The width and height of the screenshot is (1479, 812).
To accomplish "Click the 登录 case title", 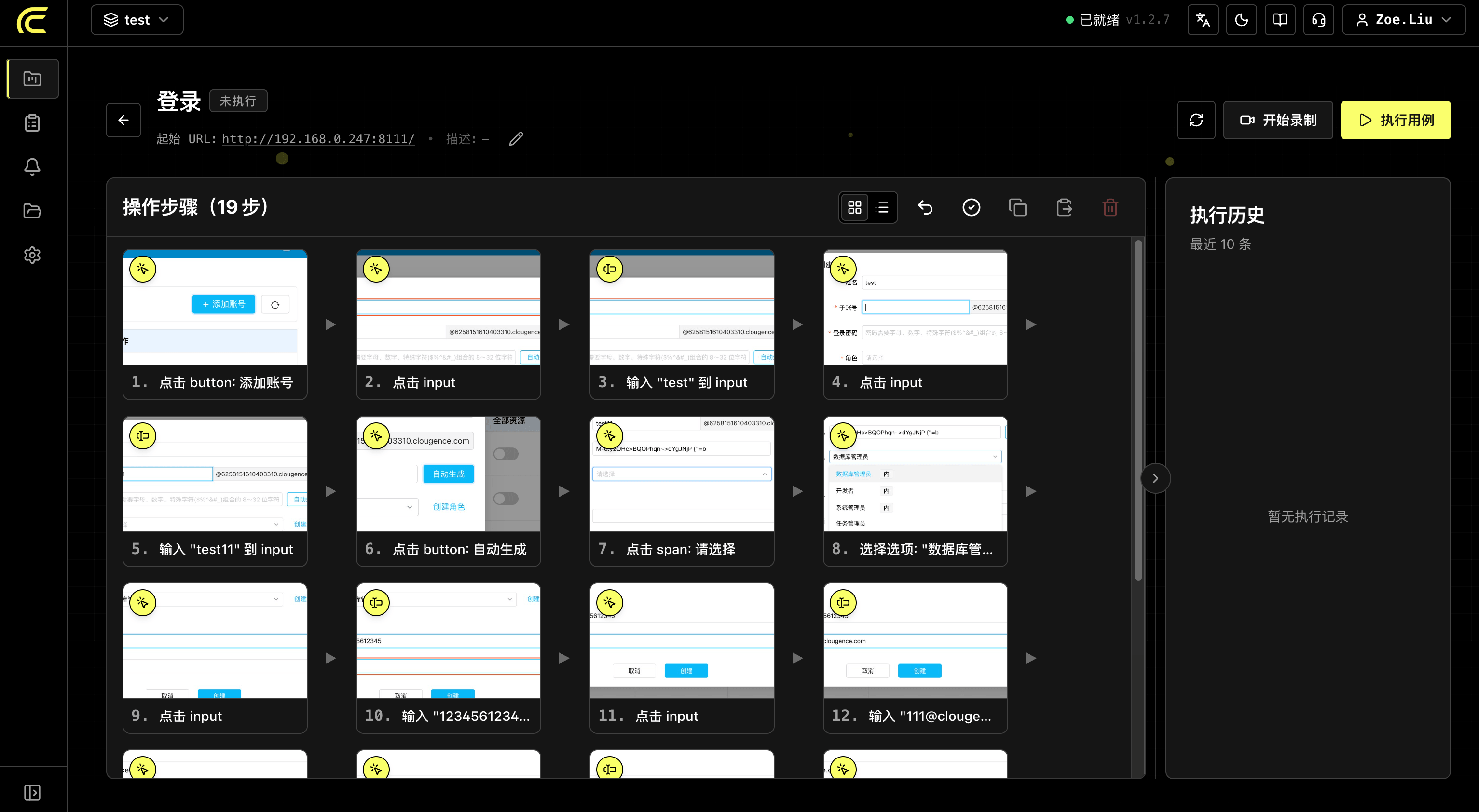I will 179,102.
